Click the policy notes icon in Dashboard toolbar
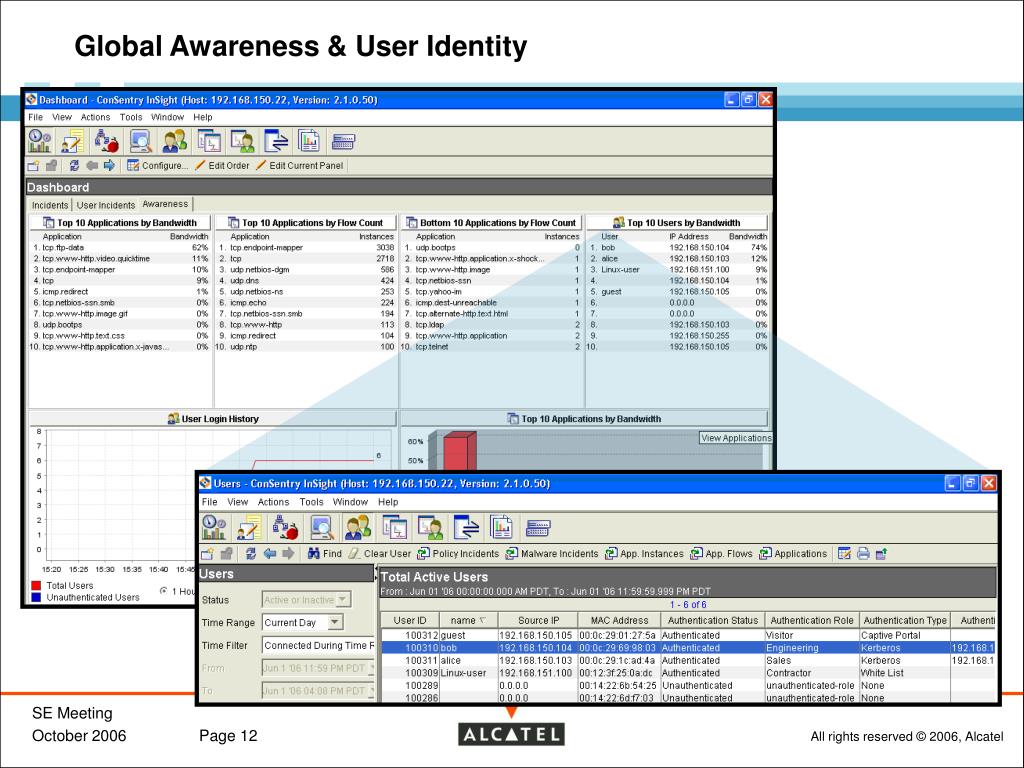Viewport: 1024px width, 768px height. point(72,140)
